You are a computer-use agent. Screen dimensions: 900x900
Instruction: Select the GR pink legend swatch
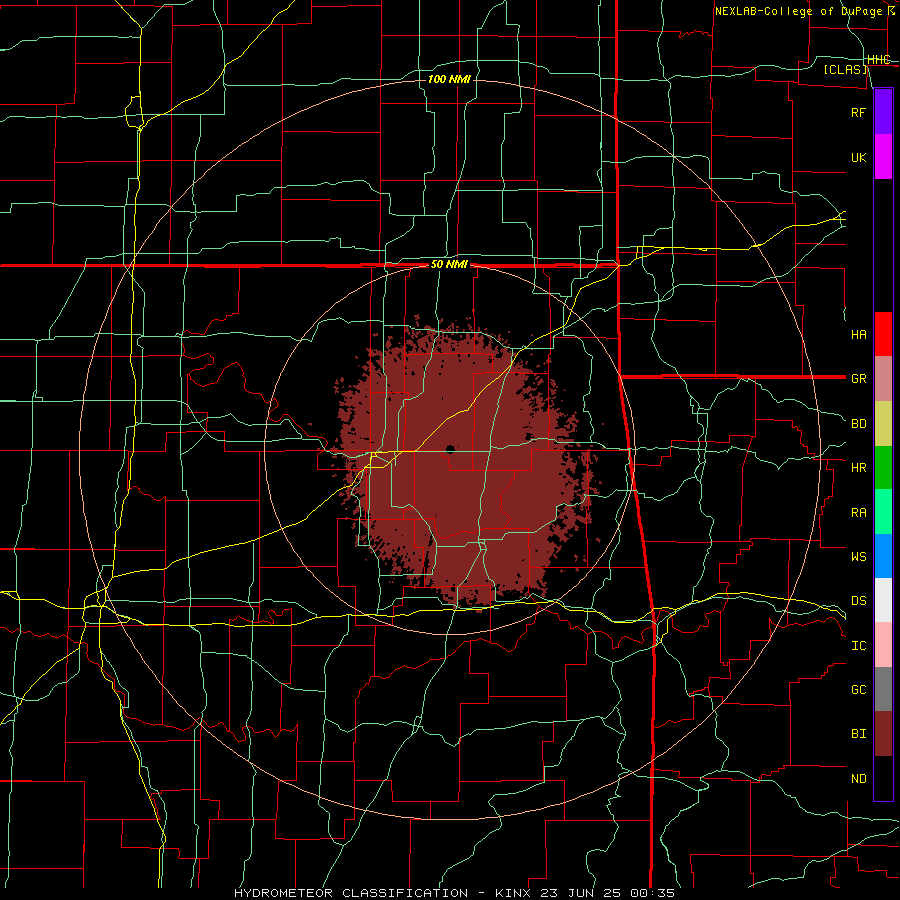coord(883,378)
